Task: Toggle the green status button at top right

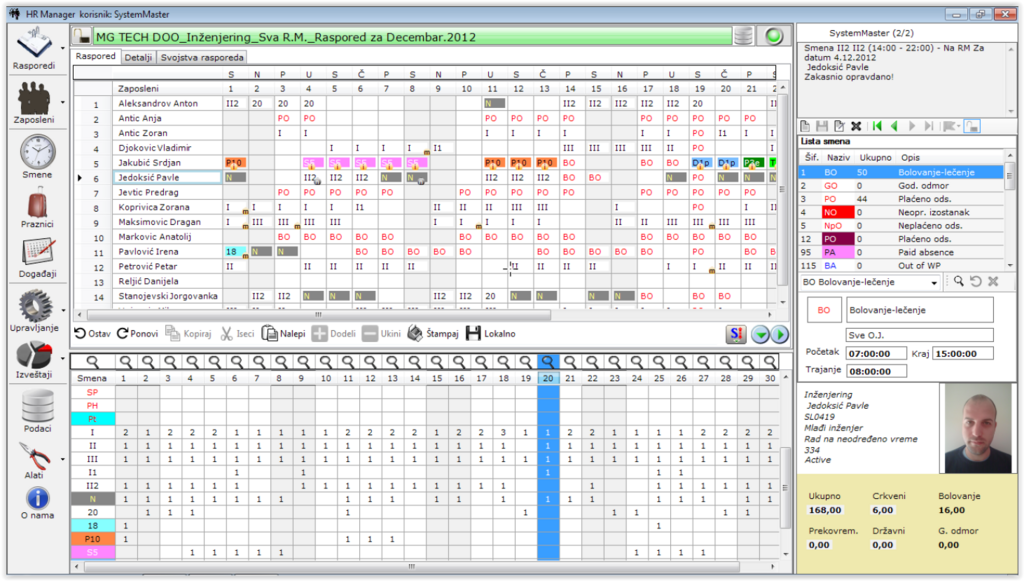Action: (x=774, y=36)
